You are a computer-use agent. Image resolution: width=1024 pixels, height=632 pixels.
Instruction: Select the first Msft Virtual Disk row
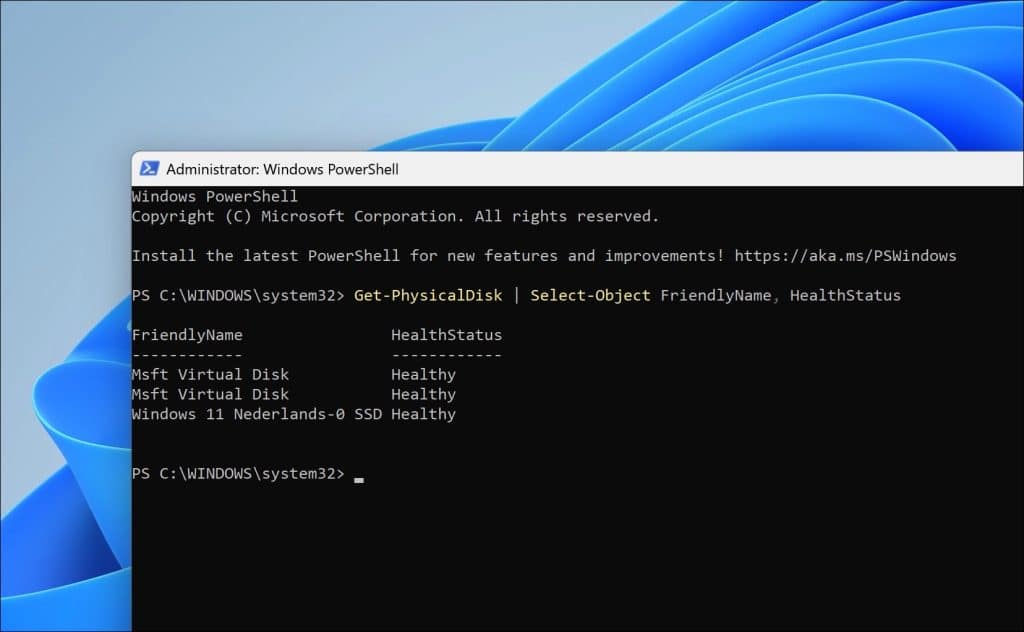pyautogui.click(x=210, y=375)
